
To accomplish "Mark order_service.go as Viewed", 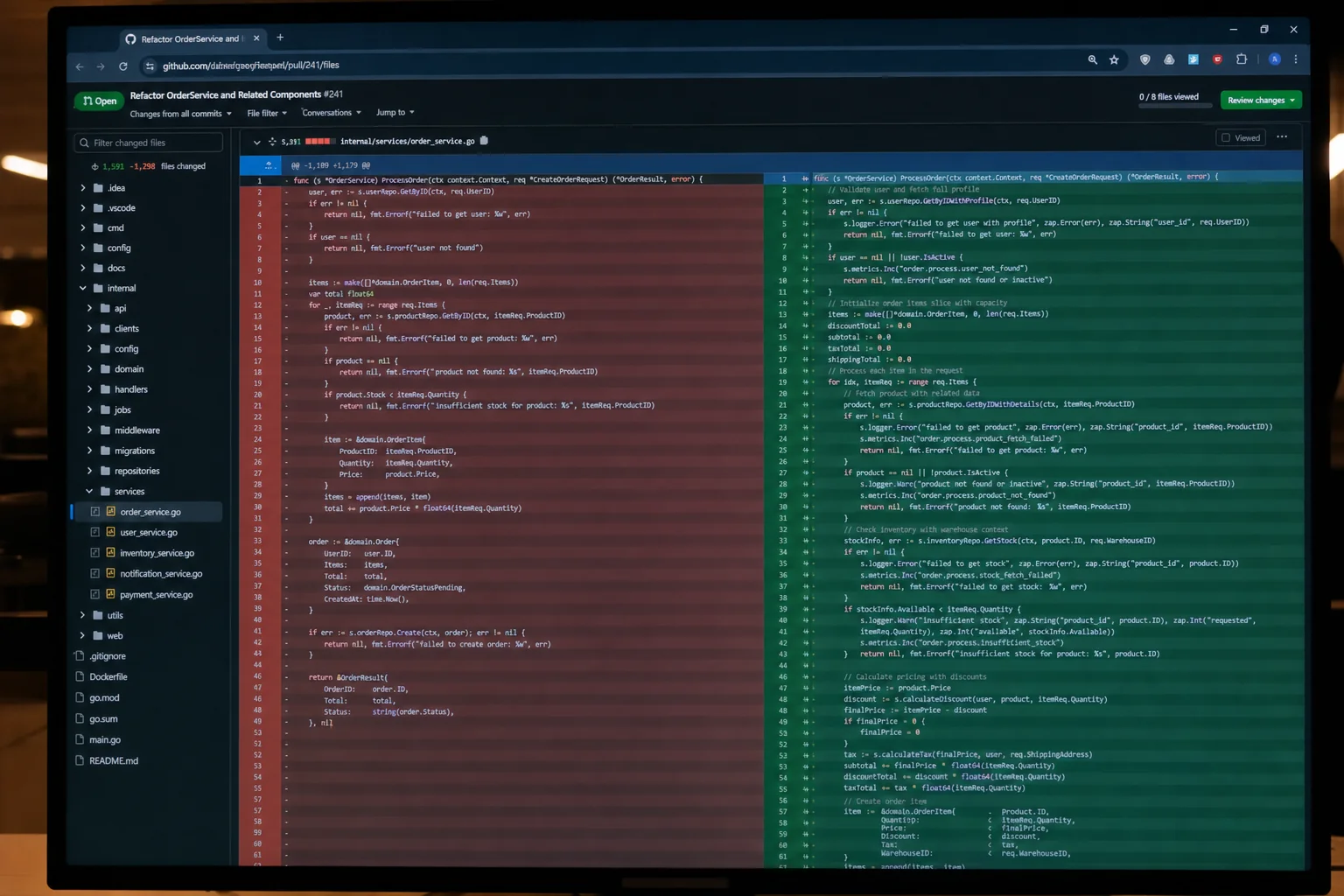I will pos(1241,138).
